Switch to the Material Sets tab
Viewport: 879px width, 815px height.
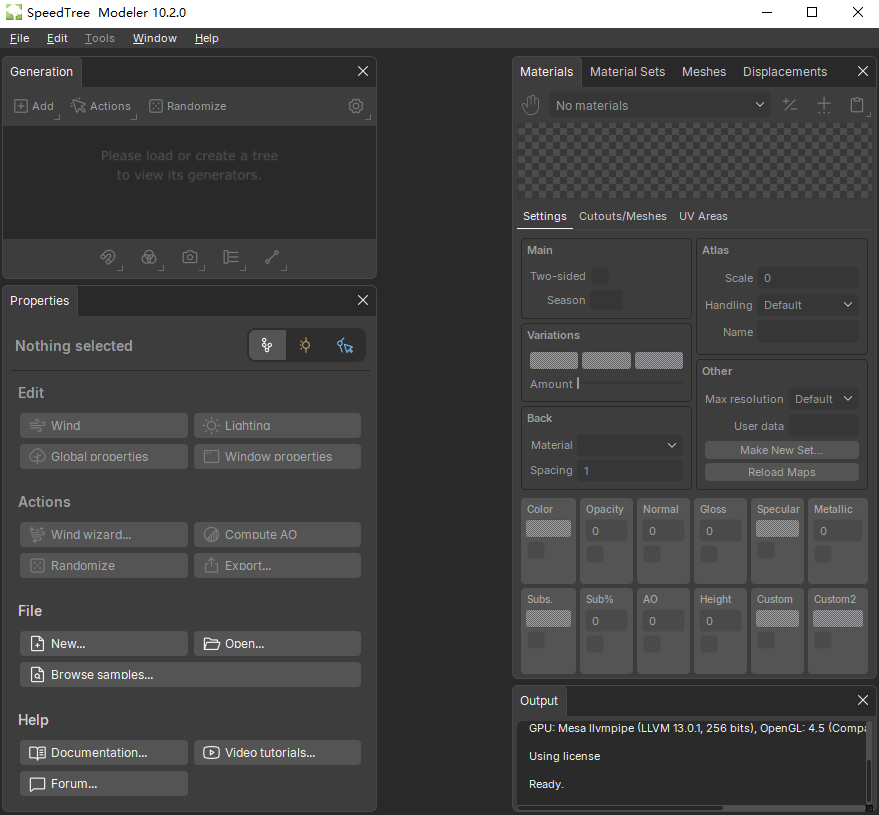[627, 72]
